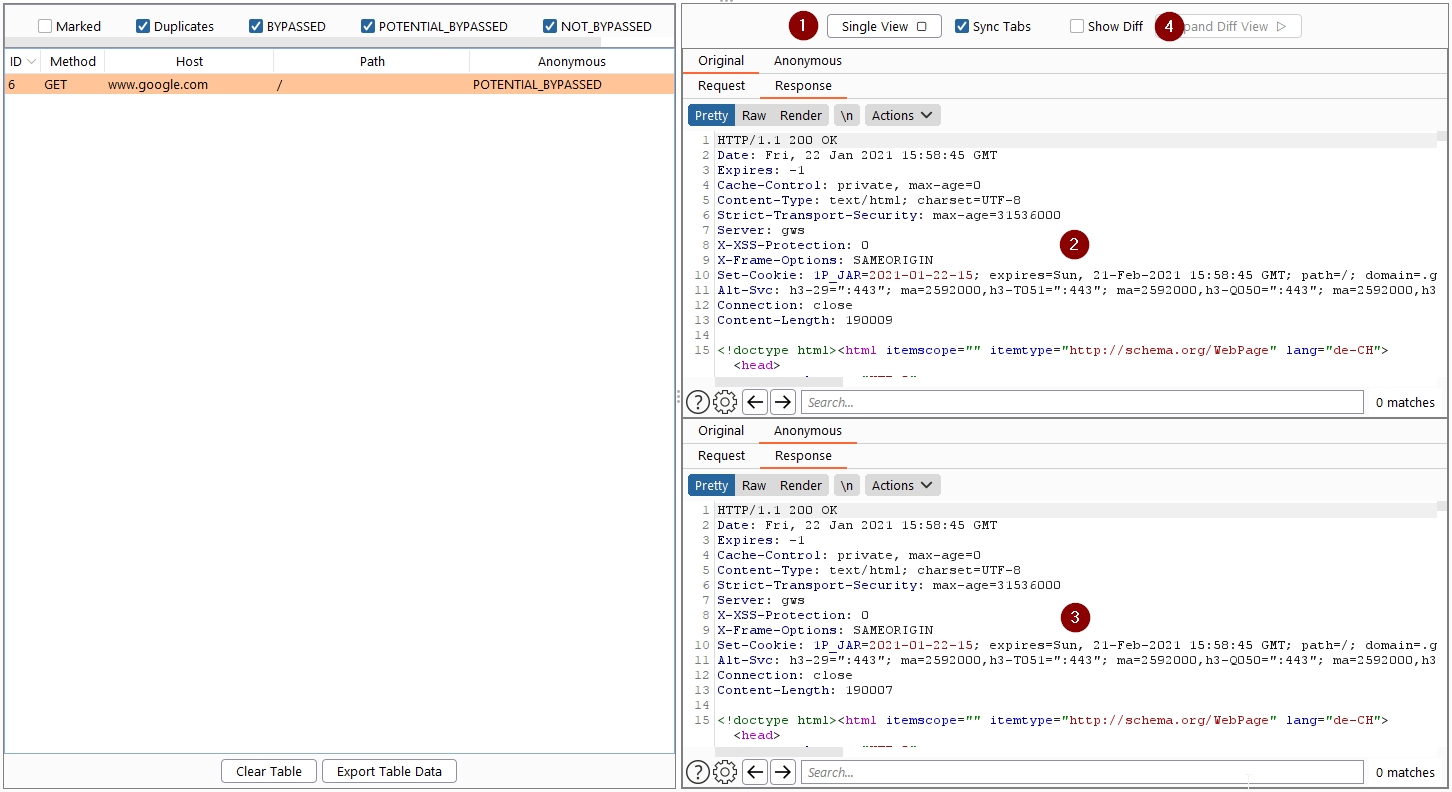Click the filter bar horizontal scrollbar

302,42
